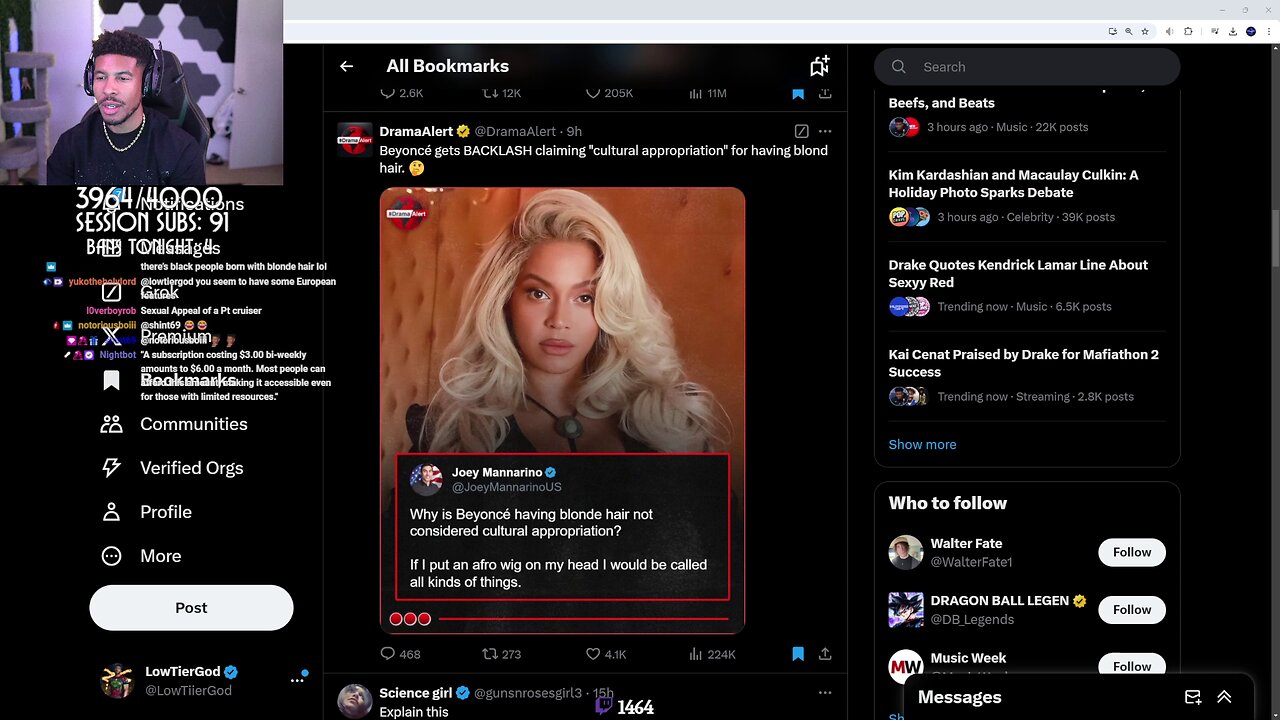This screenshot has width=1280, height=720.
Task: Click the DramaAlert display name
Action: tap(417, 131)
